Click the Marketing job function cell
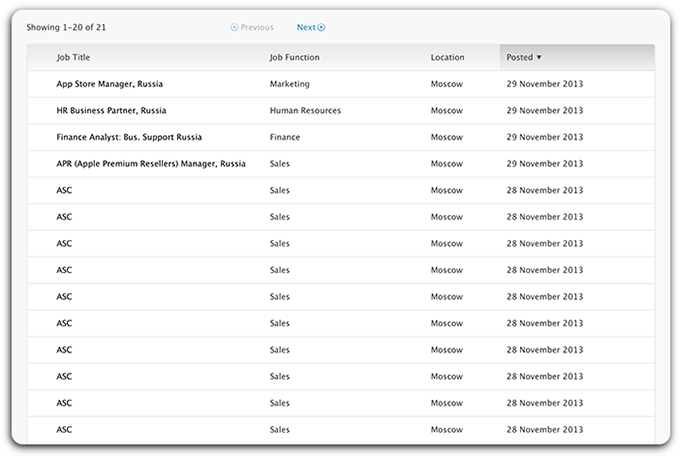The height and width of the screenshot is (456, 680). [x=290, y=84]
